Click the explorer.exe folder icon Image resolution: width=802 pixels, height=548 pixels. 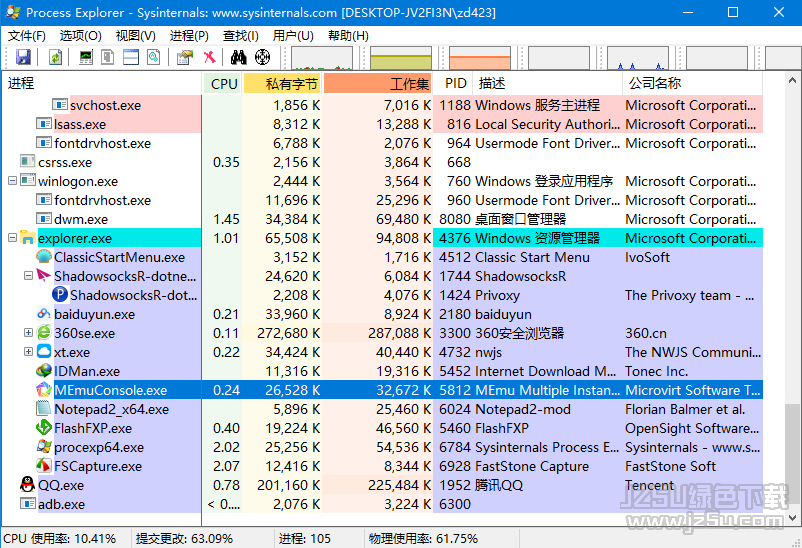[28, 238]
